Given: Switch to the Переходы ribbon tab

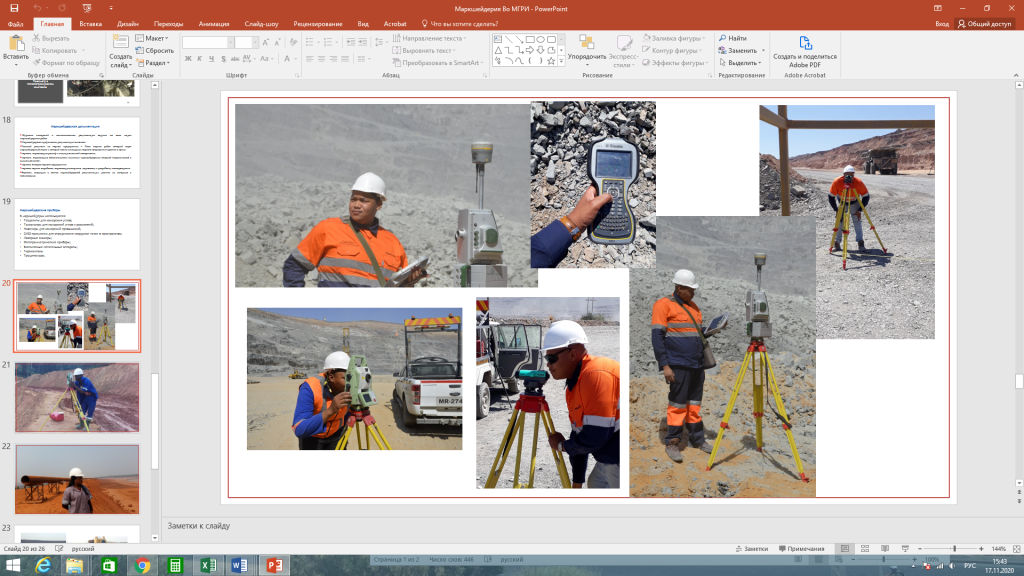Looking at the screenshot, I should click(x=168, y=24).
